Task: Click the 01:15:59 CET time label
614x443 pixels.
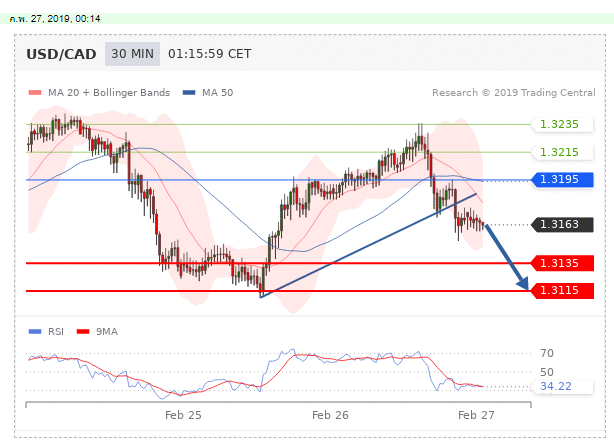Action: (x=209, y=54)
